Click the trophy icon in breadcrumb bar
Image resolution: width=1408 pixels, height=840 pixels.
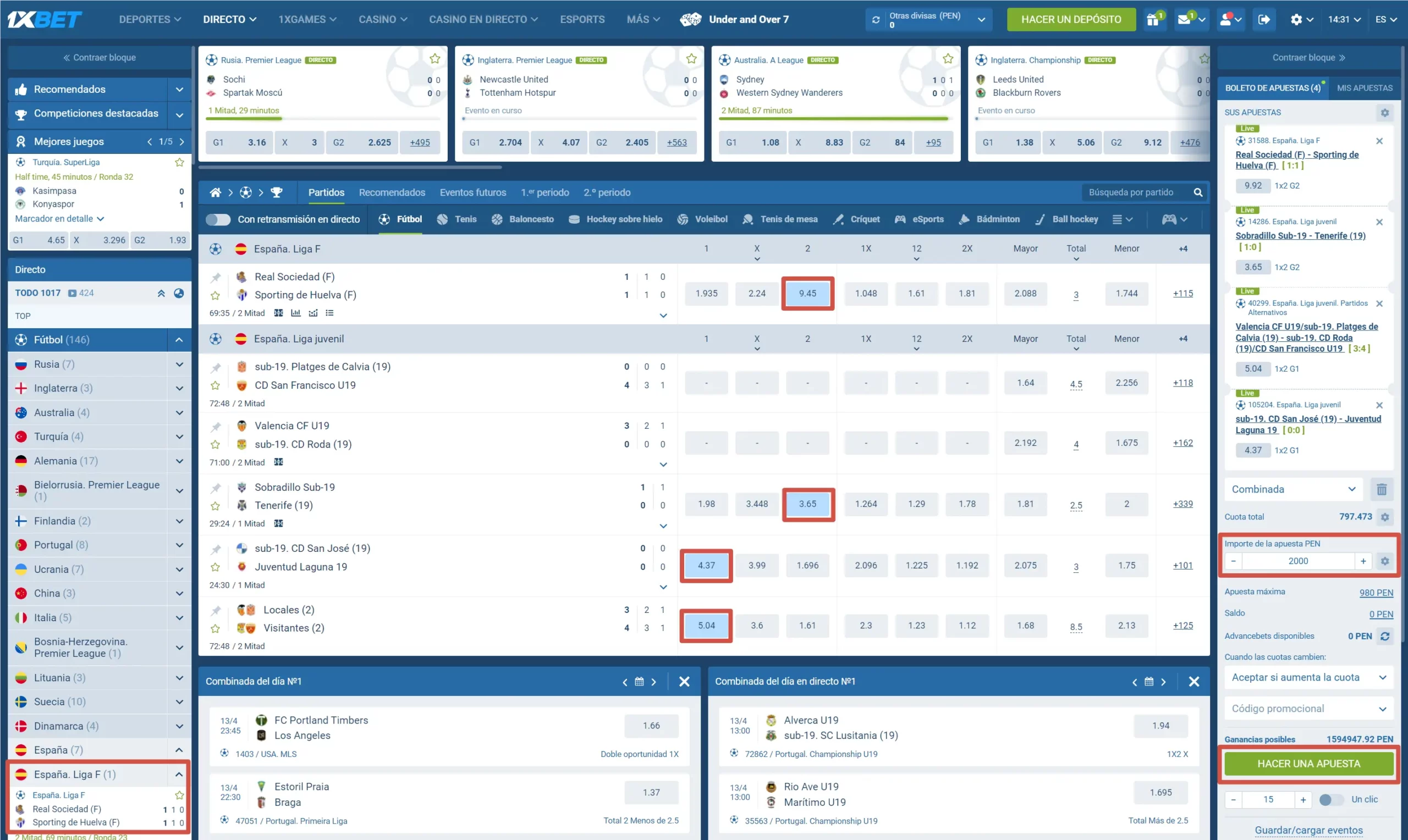tap(276, 192)
